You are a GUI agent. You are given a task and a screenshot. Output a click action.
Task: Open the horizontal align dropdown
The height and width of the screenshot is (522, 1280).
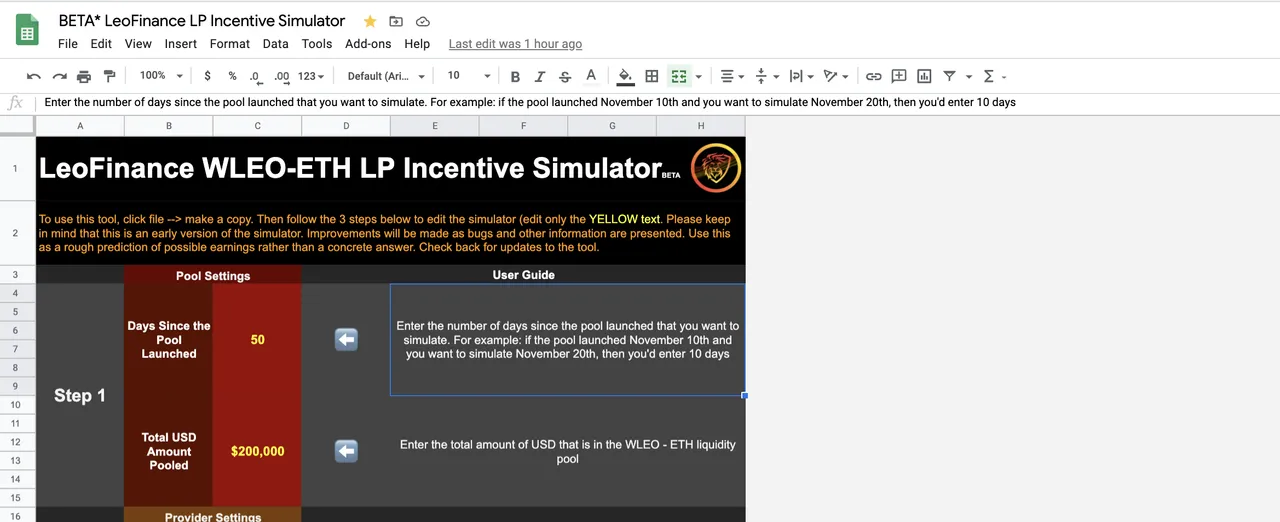732,76
